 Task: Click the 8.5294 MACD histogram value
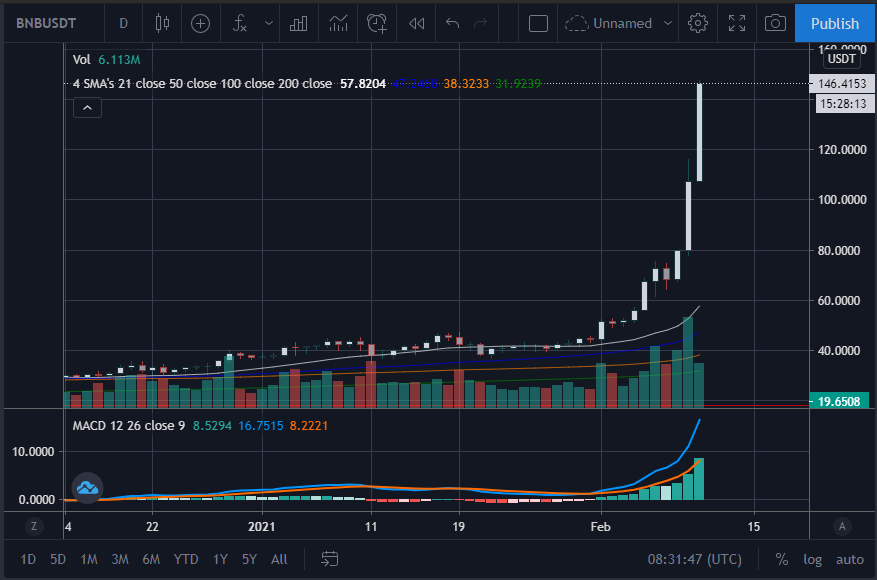212,426
